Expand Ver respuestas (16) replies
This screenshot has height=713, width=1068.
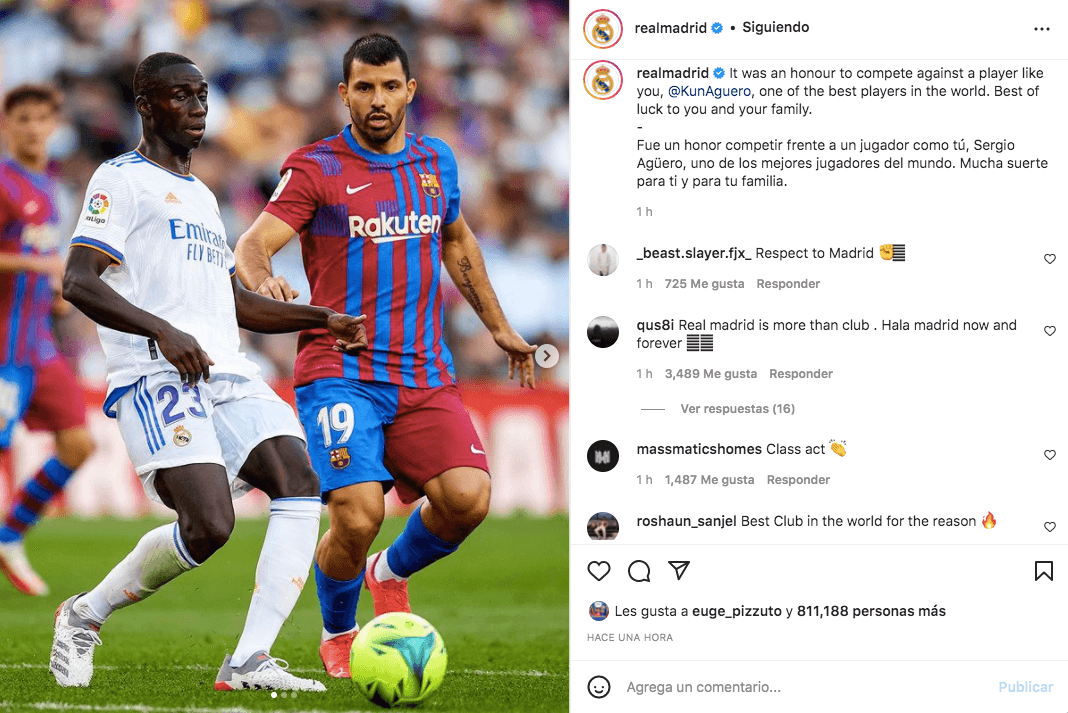tap(737, 409)
